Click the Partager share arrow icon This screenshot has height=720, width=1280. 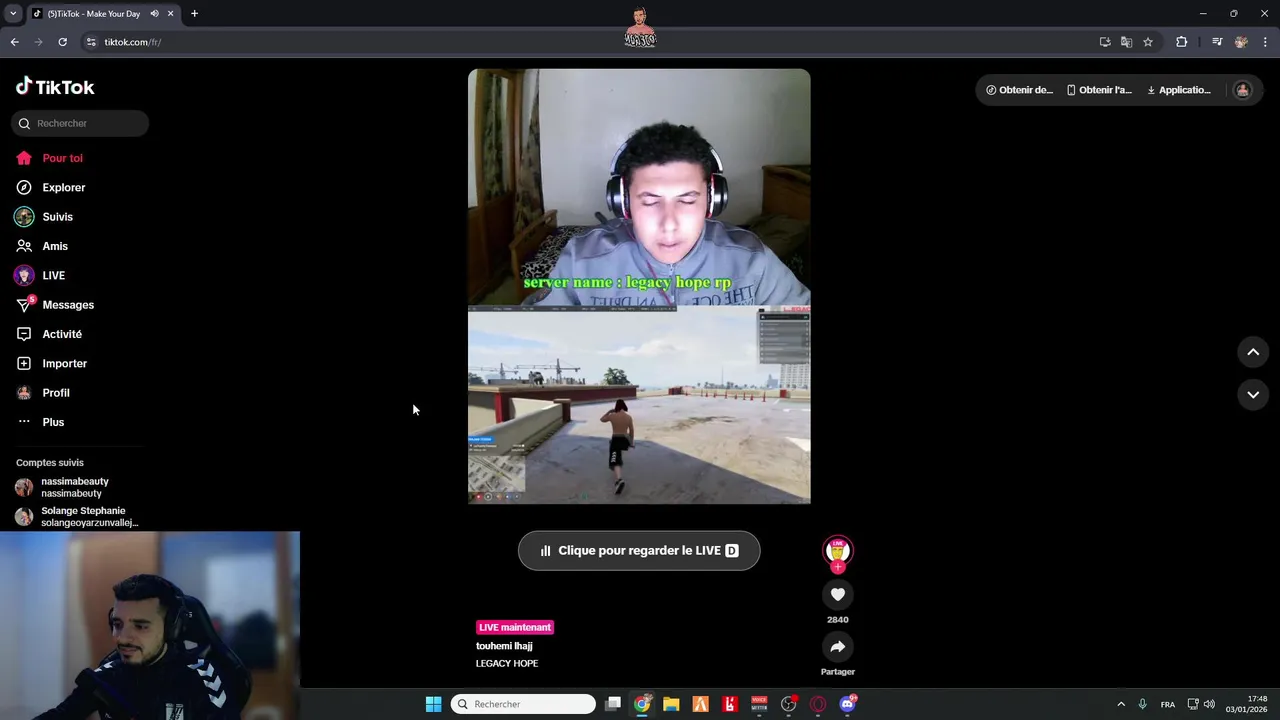pyautogui.click(x=838, y=647)
